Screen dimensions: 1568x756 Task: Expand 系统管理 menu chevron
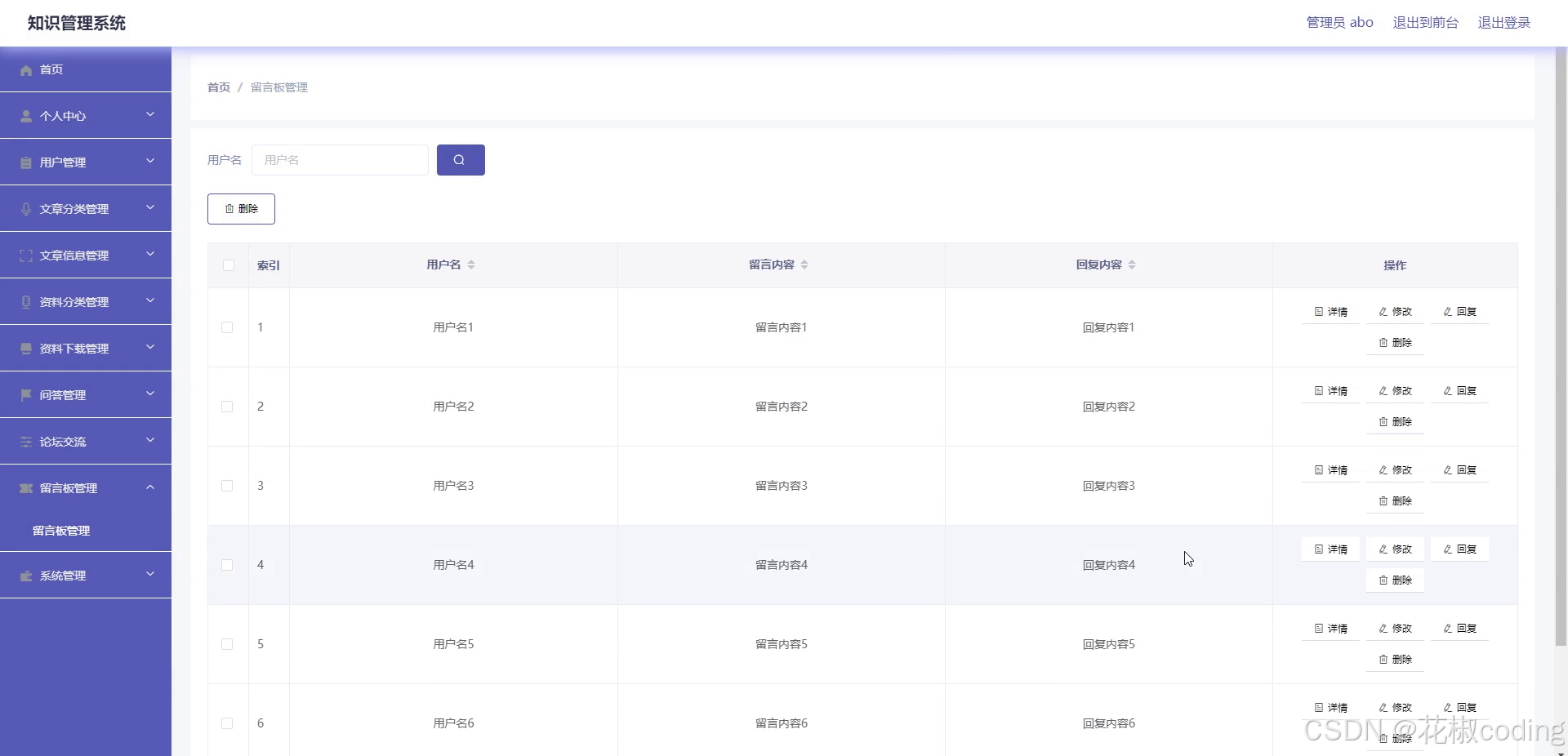[x=150, y=574]
